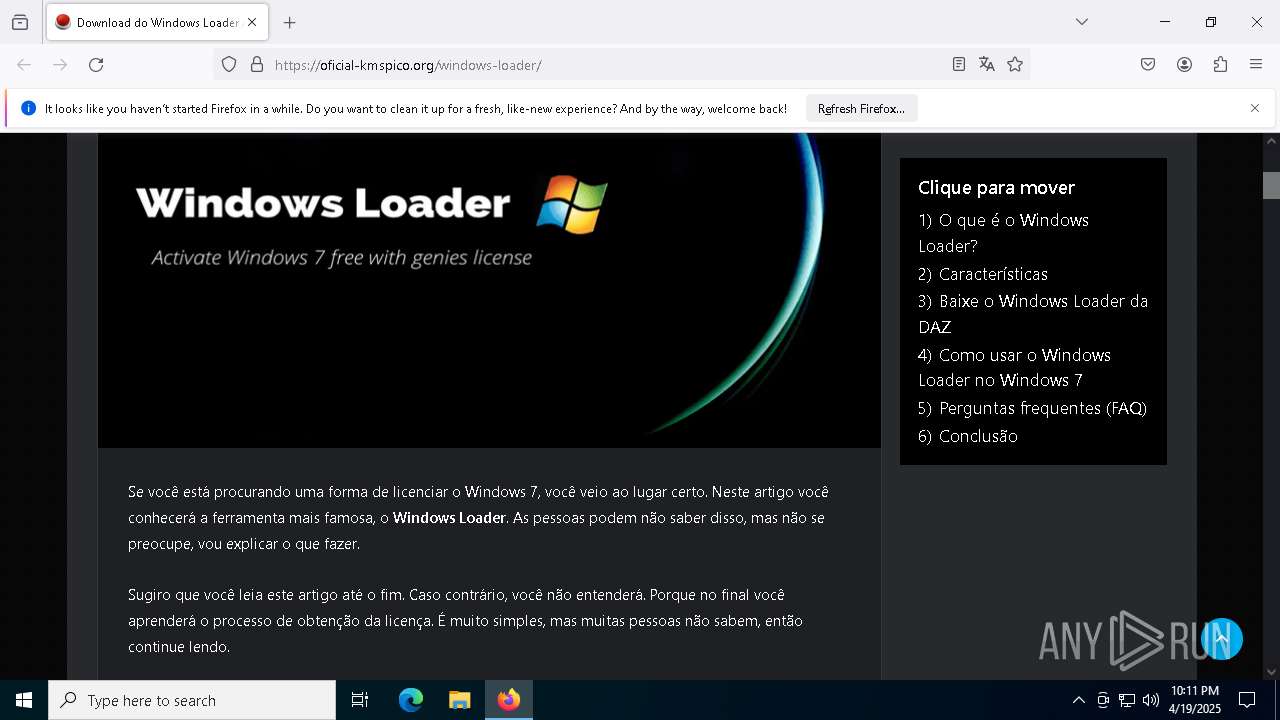Screen dimensions: 1280x720
Task: Click the bold 'Windows Loader' text
Action: (449, 518)
